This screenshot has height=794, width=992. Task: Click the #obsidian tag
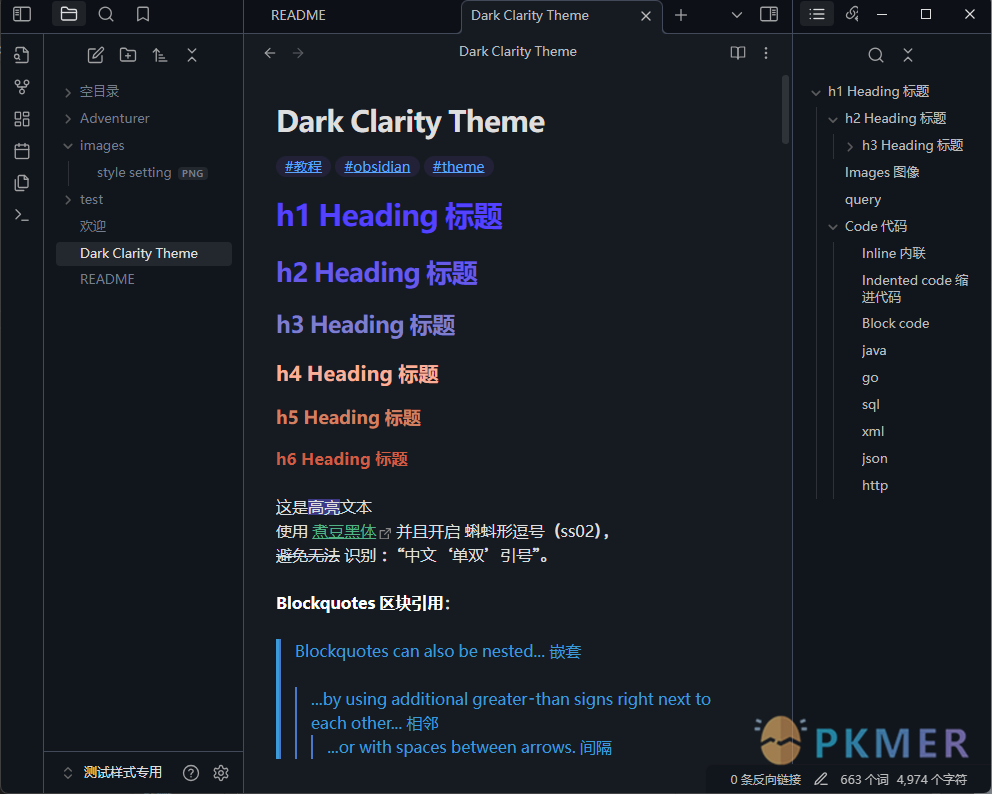point(377,166)
